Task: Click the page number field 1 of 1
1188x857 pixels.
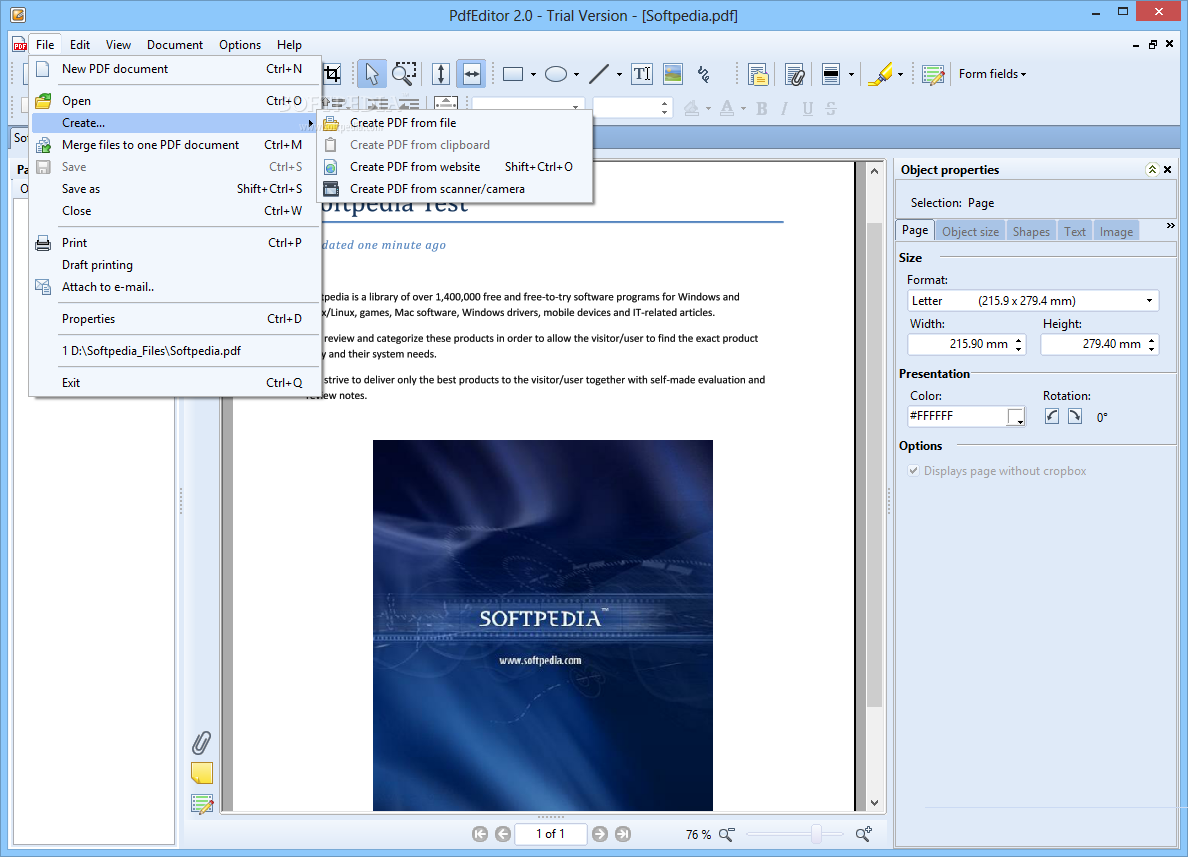Action: click(x=550, y=834)
